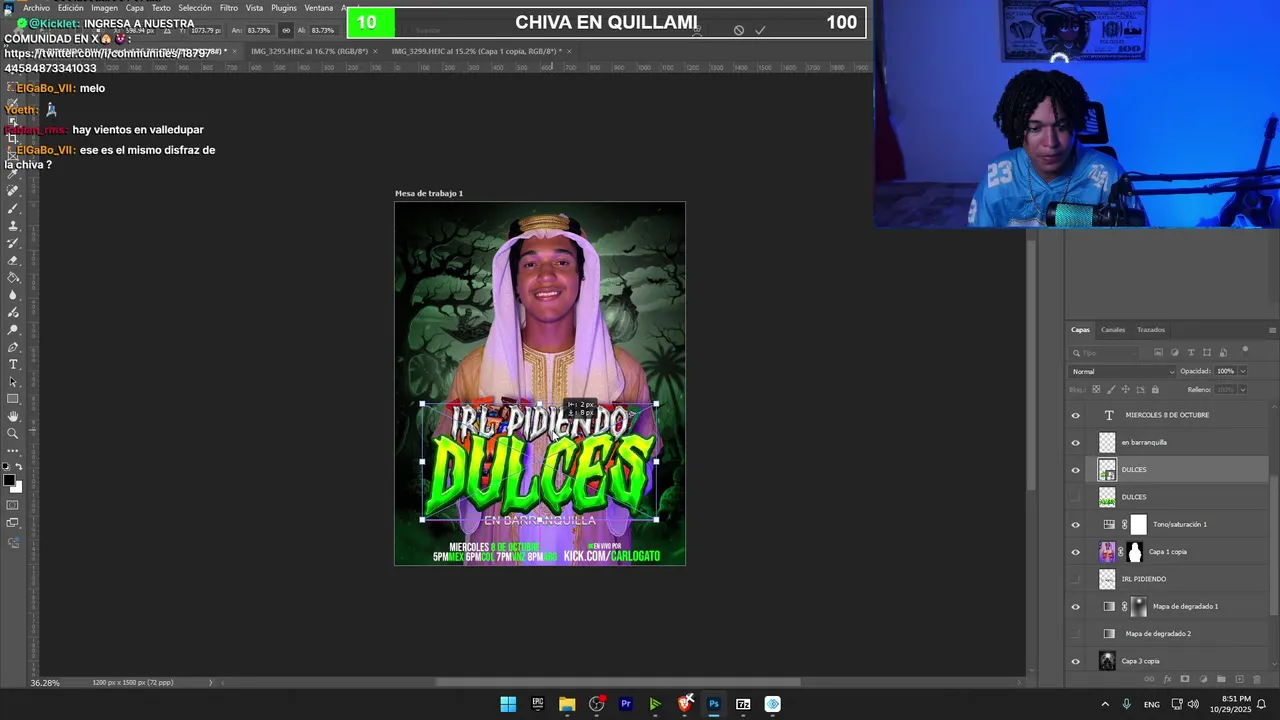The width and height of the screenshot is (1280, 720).
Task: Select the Rectangle shape tool
Action: click(x=13, y=400)
